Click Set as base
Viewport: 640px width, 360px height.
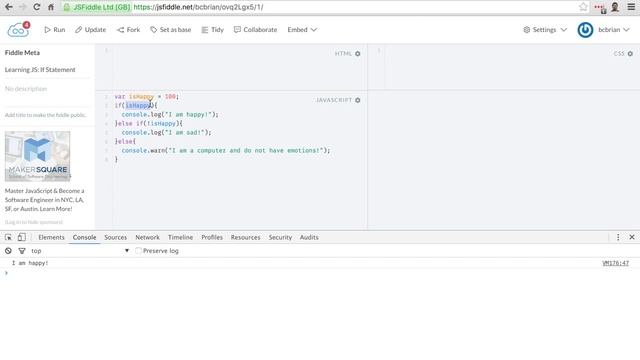(171, 30)
